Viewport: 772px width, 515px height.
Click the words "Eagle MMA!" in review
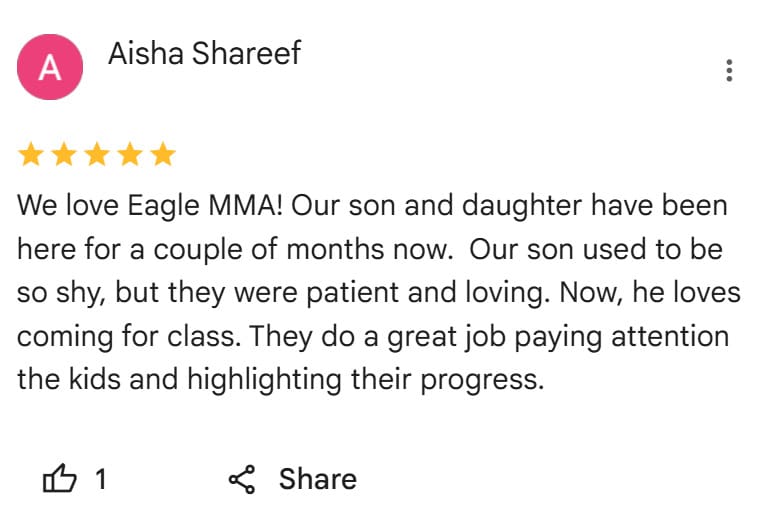click(x=205, y=206)
